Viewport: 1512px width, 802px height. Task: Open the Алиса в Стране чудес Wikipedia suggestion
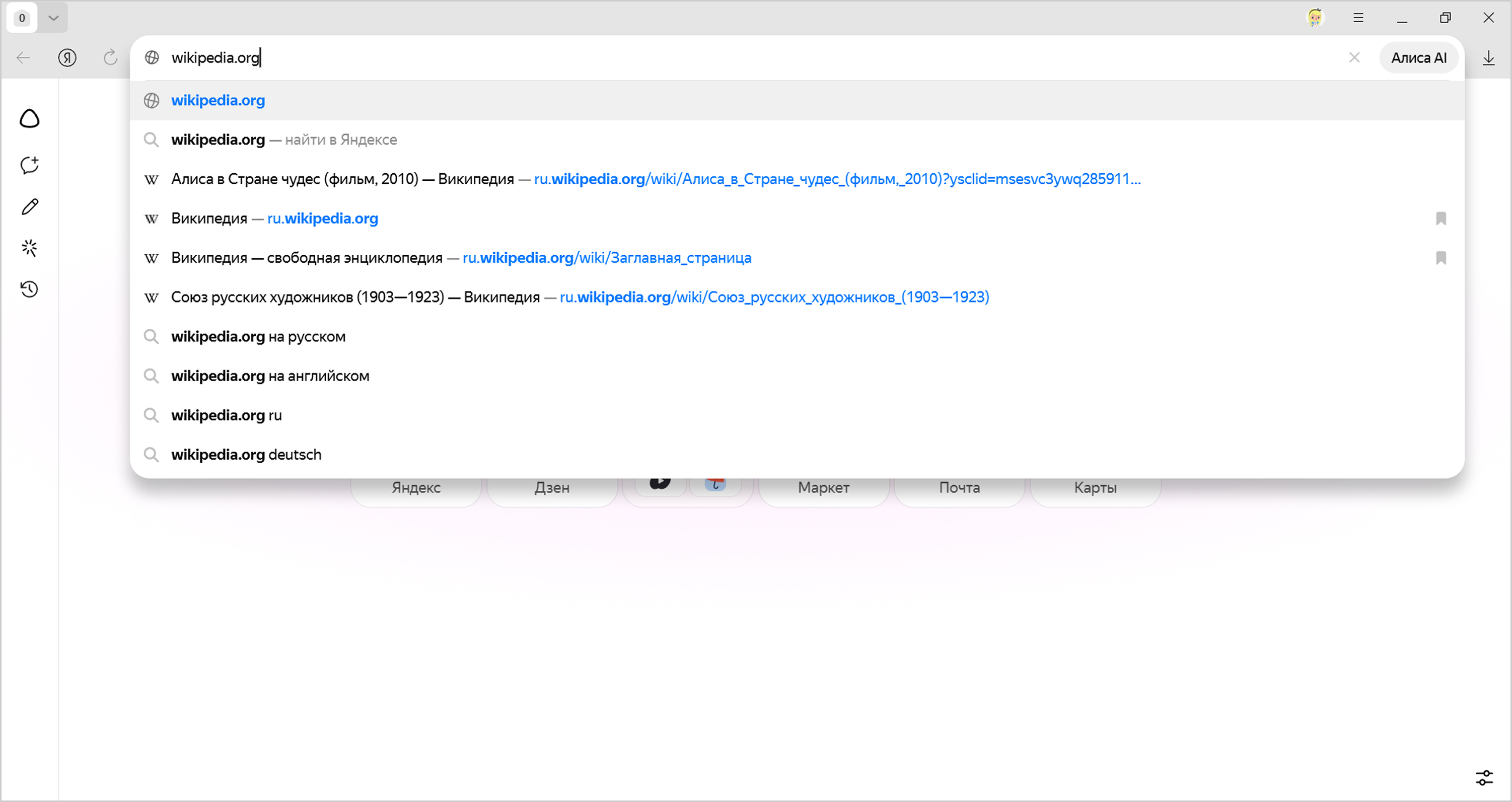coord(797,179)
